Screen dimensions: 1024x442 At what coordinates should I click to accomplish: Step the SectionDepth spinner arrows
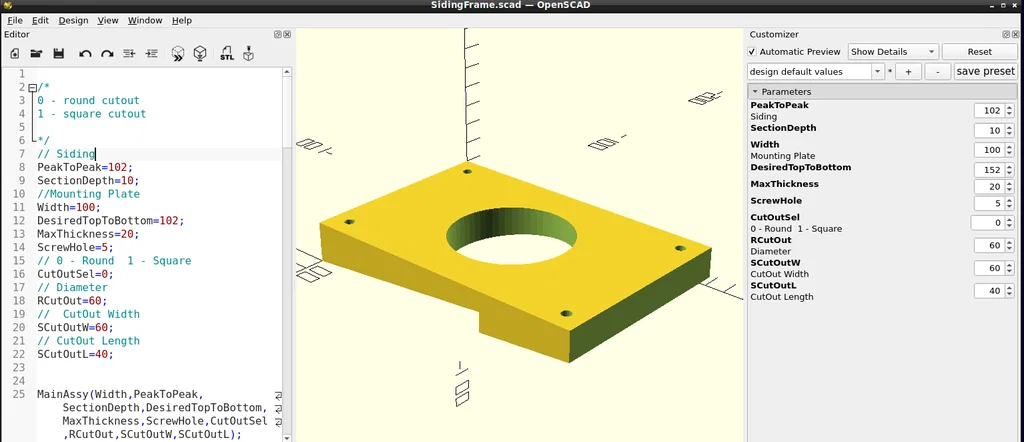1010,131
